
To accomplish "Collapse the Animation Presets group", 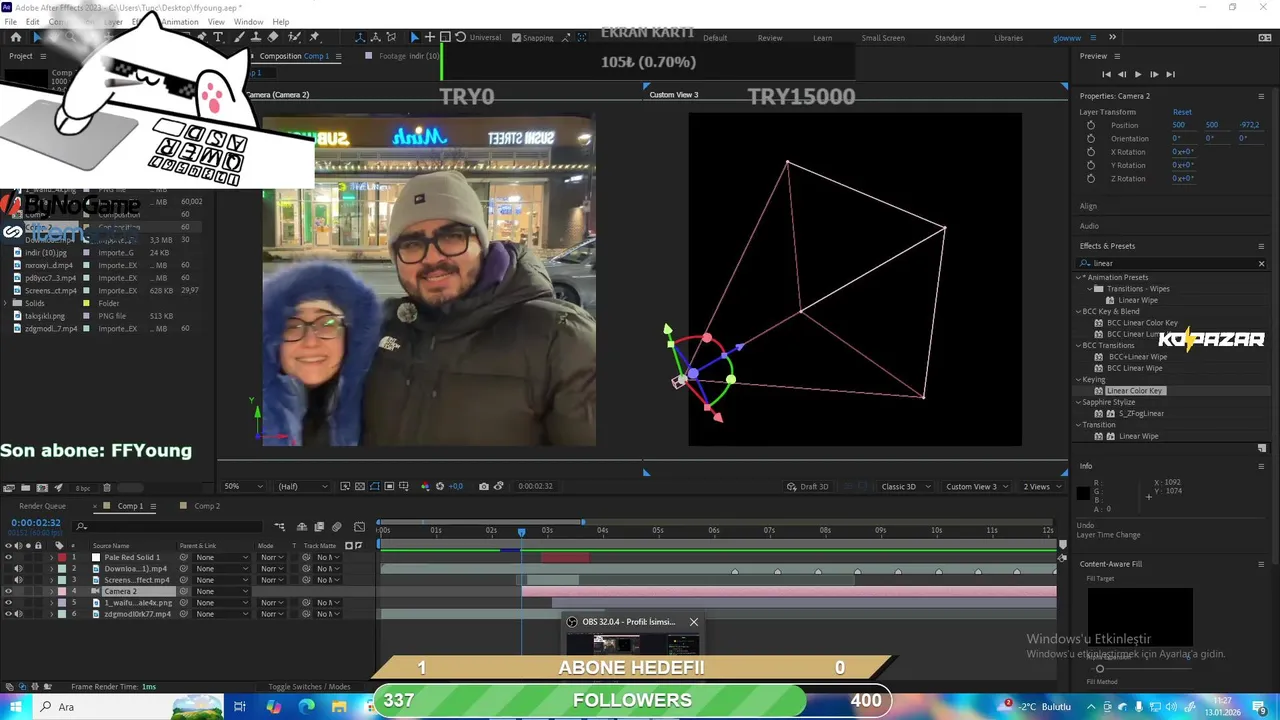I will click(x=1081, y=277).
